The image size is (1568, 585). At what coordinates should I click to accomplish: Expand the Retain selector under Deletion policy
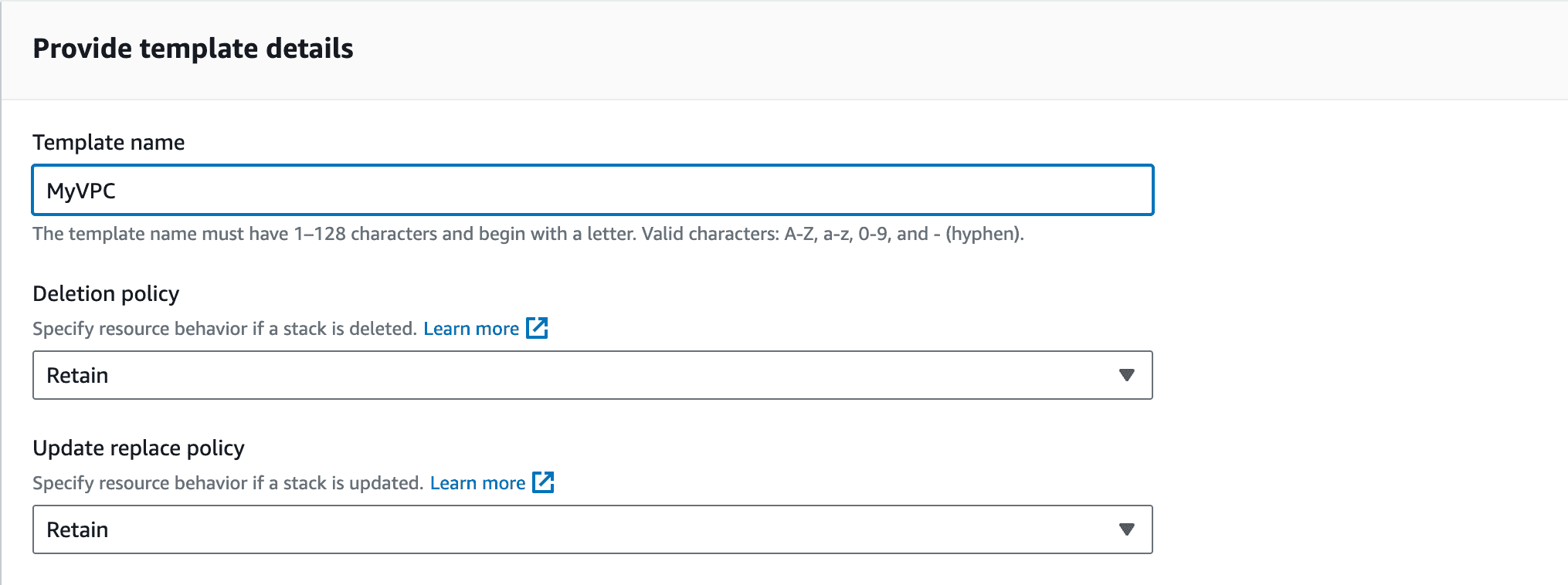click(x=592, y=376)
